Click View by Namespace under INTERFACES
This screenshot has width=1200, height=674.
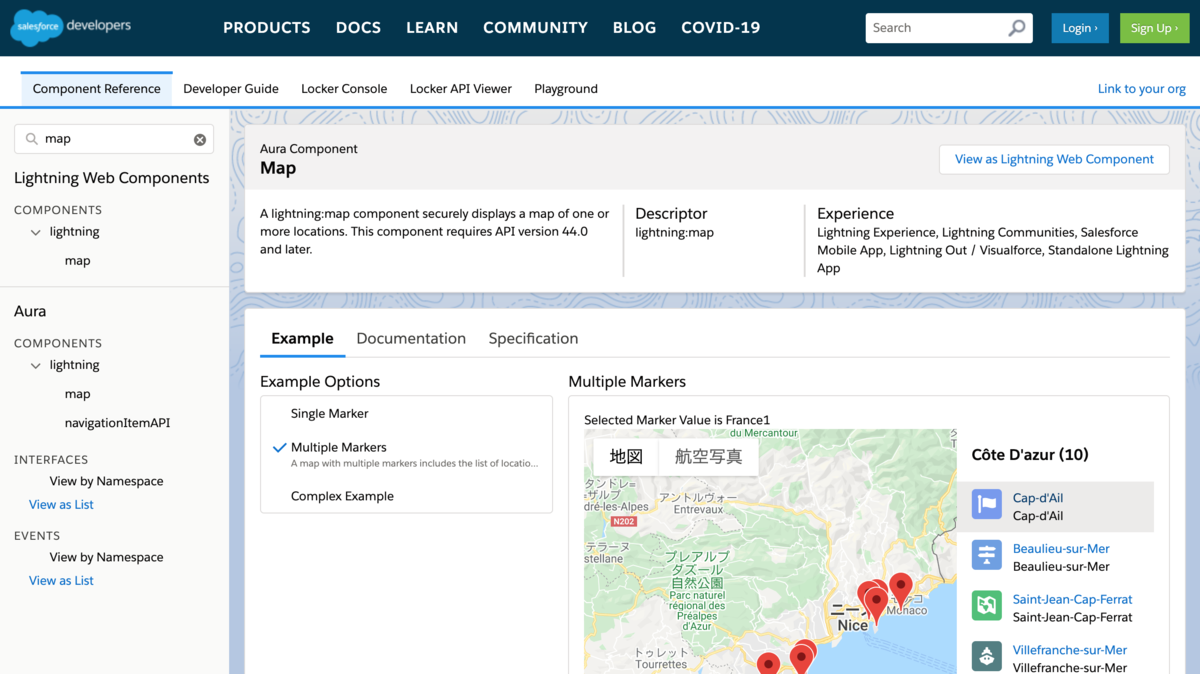(x=107, y=481)
